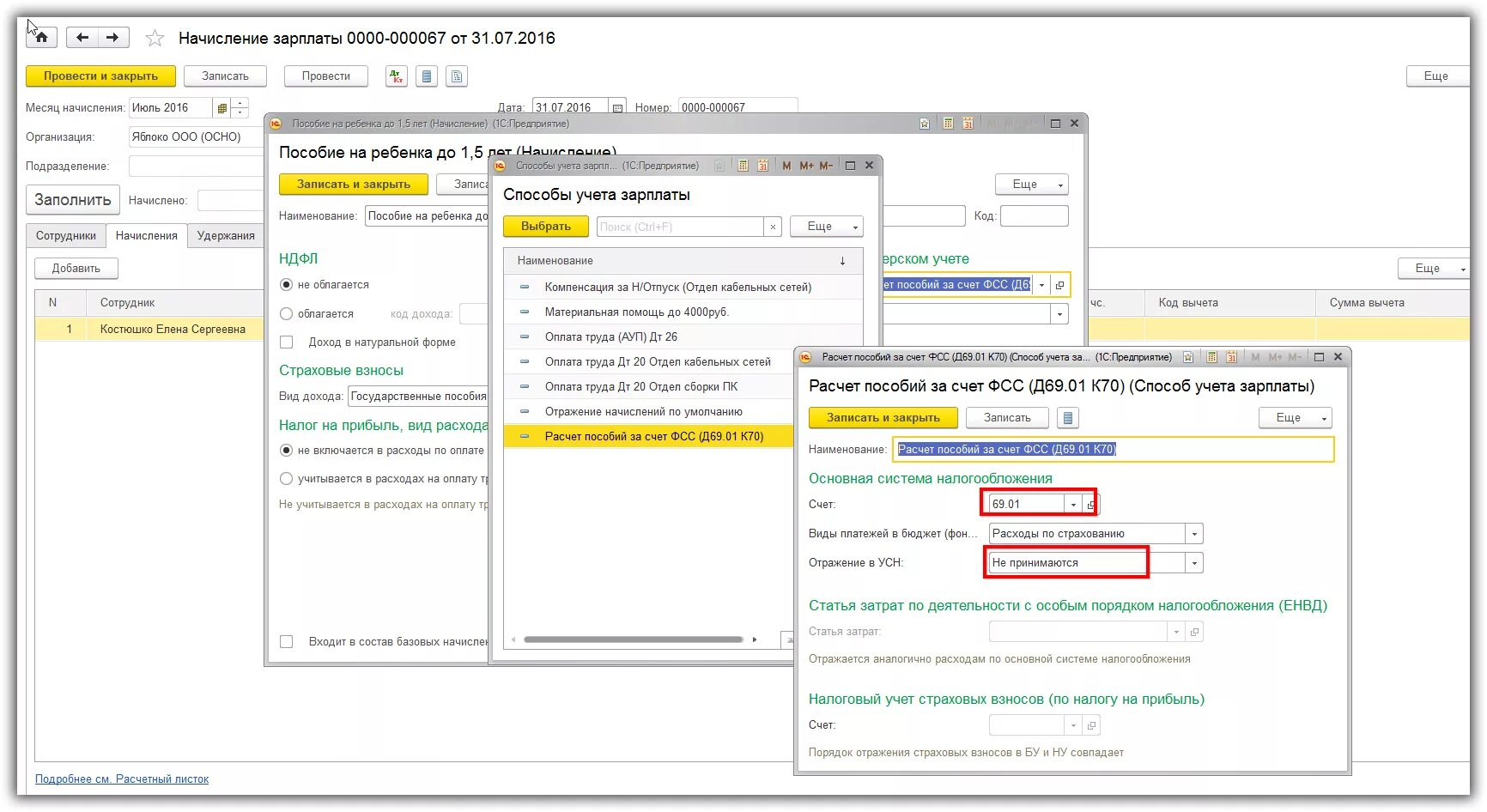Open the calendar beside the date 31.07.2016
This screenshot has width=1487, height=812.
coord(618,108)
